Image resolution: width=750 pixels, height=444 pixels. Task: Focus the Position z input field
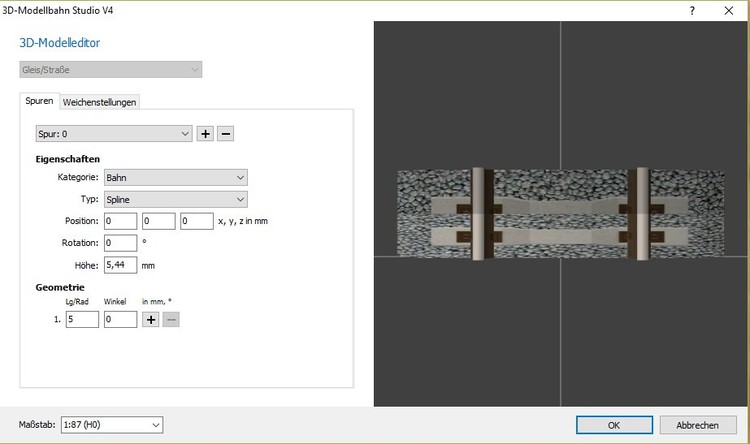(x=197, y=221)
